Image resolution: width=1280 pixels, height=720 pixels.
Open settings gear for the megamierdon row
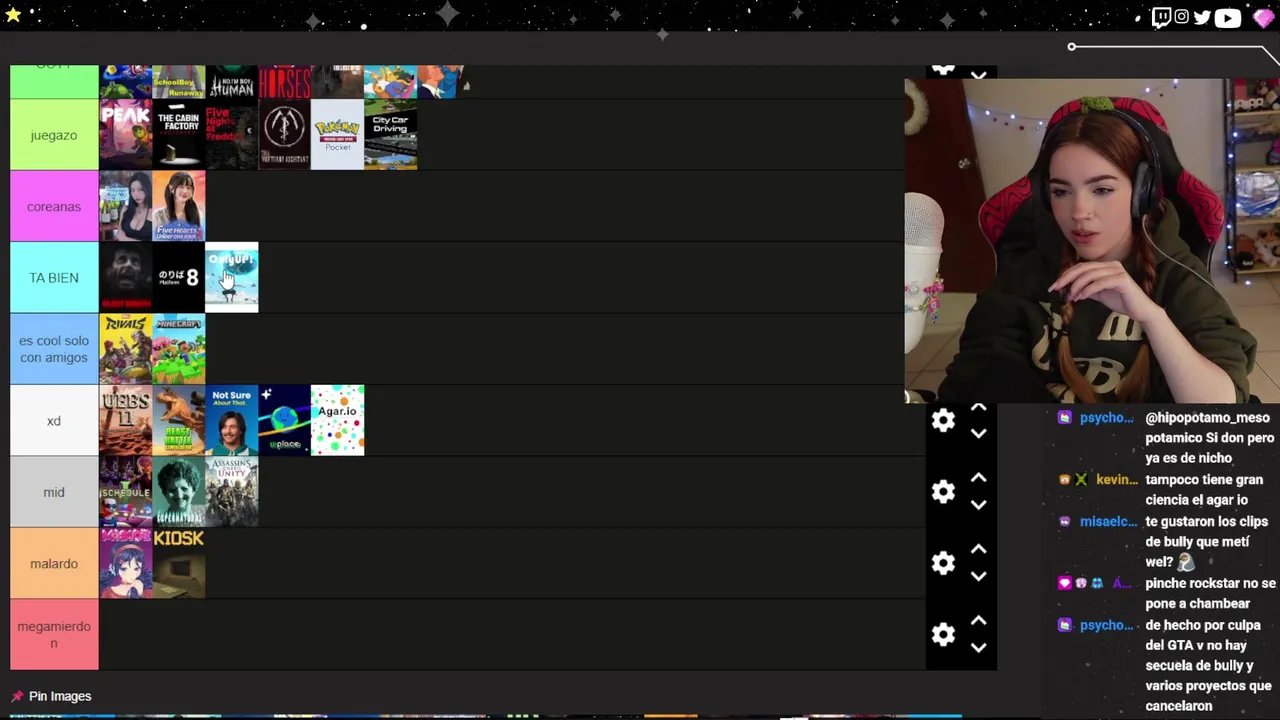pyautogui.click(x=943, y=634)
